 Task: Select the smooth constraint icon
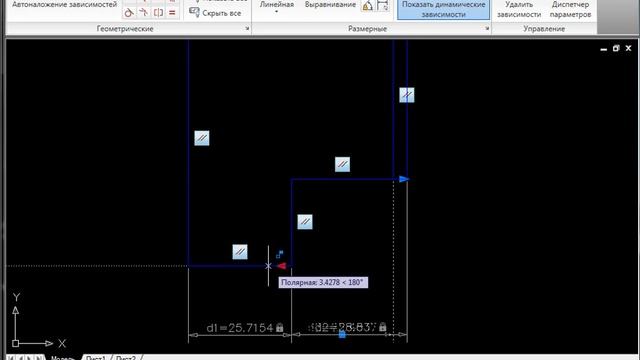coord(144,12)
